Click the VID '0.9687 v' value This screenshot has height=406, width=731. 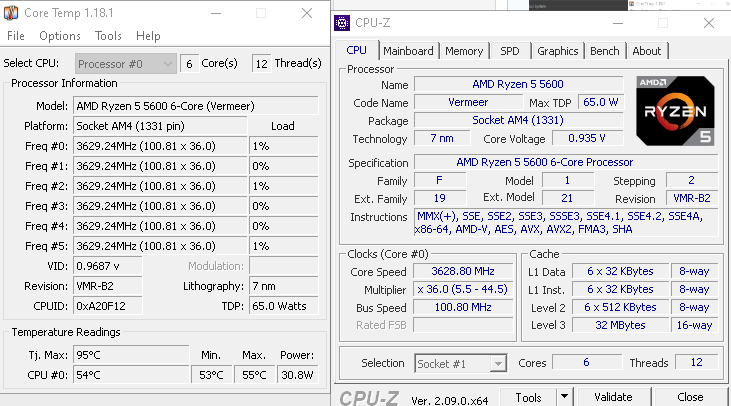[x=107, y=266]
